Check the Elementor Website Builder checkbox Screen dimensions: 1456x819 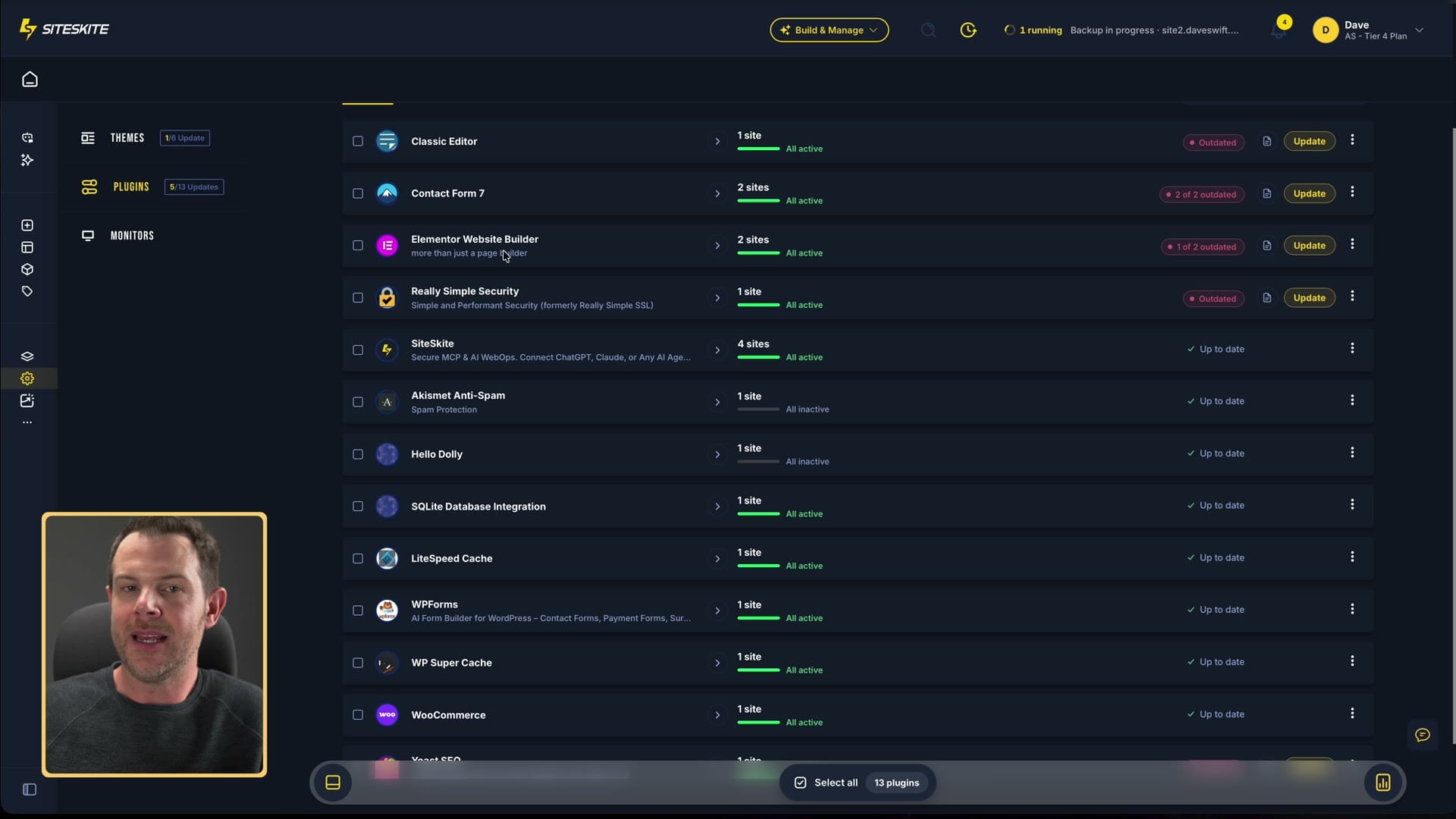click(x=358, y=246)
